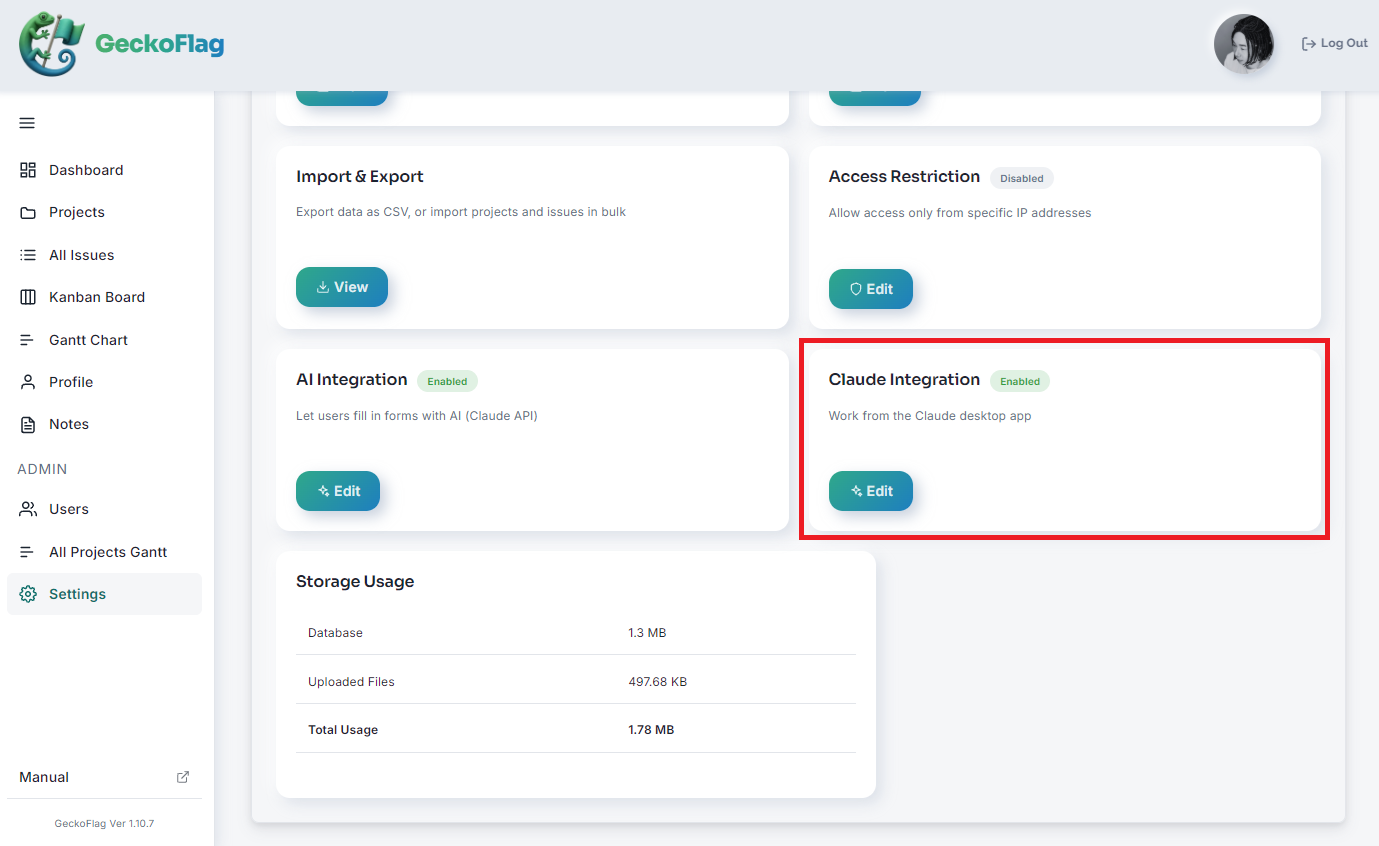
Task: Click the Enabled badge on Claude Integration
Action: [x=1020, y=381]
